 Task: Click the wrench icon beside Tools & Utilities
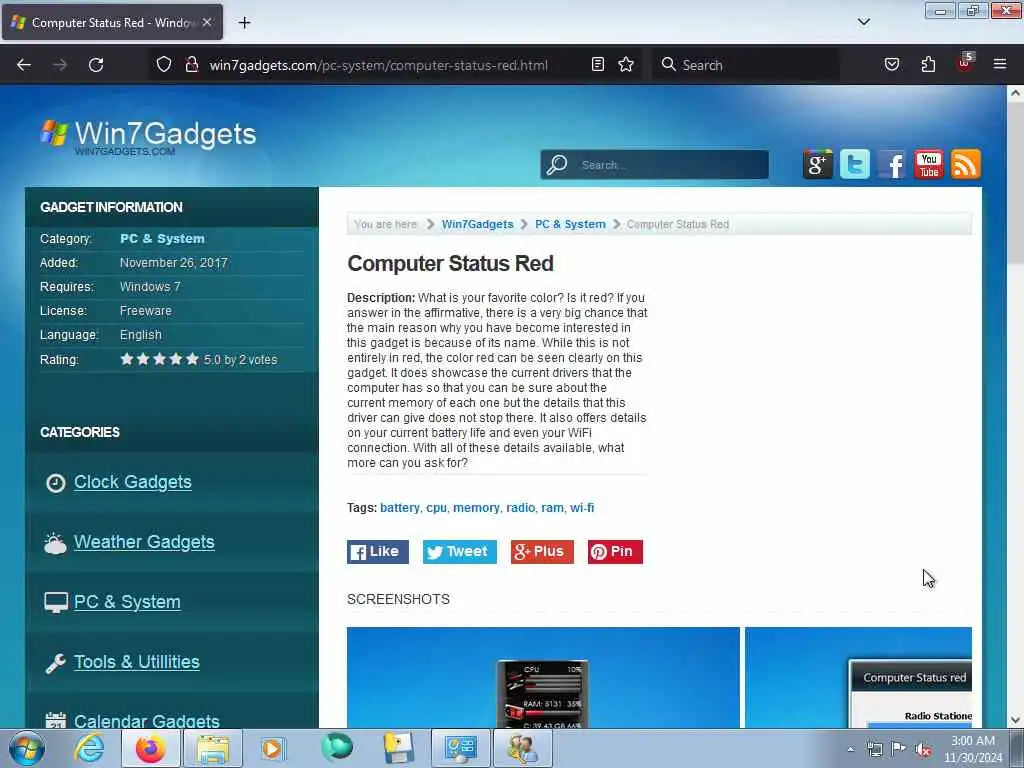(56, 663)
